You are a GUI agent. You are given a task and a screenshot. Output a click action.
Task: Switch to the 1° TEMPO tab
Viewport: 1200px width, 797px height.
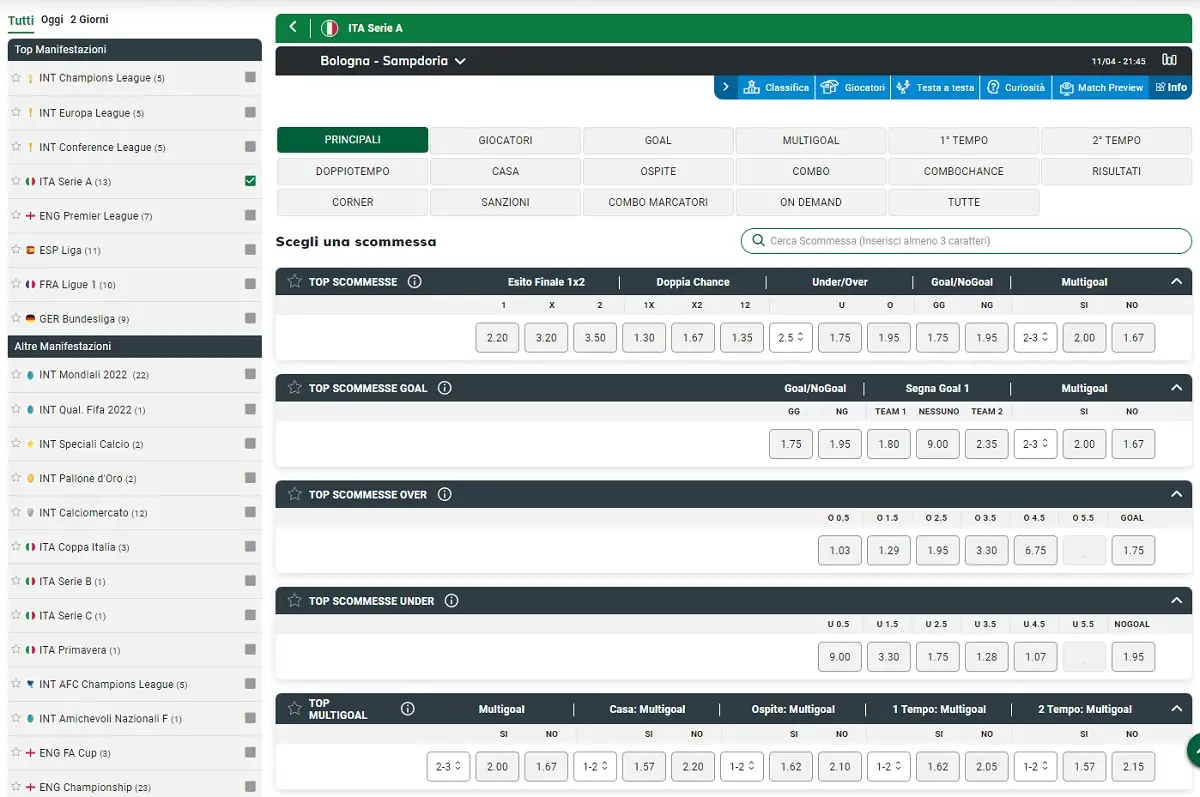coord(964,140)
